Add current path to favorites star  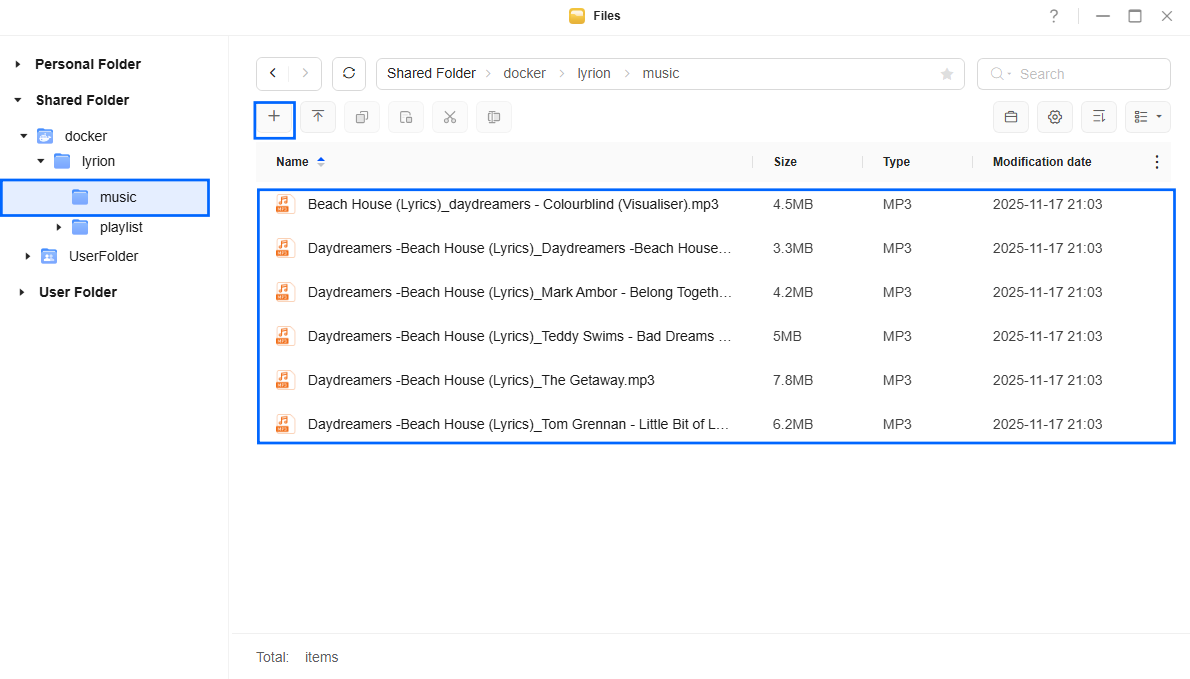pos(947,74)
